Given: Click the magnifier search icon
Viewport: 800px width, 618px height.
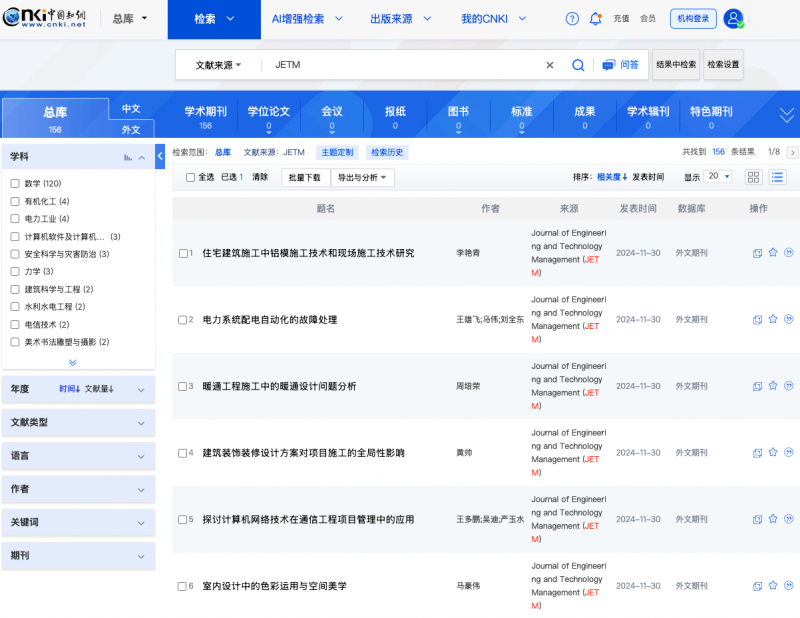Looking at the screenshot, I should 578,65.
